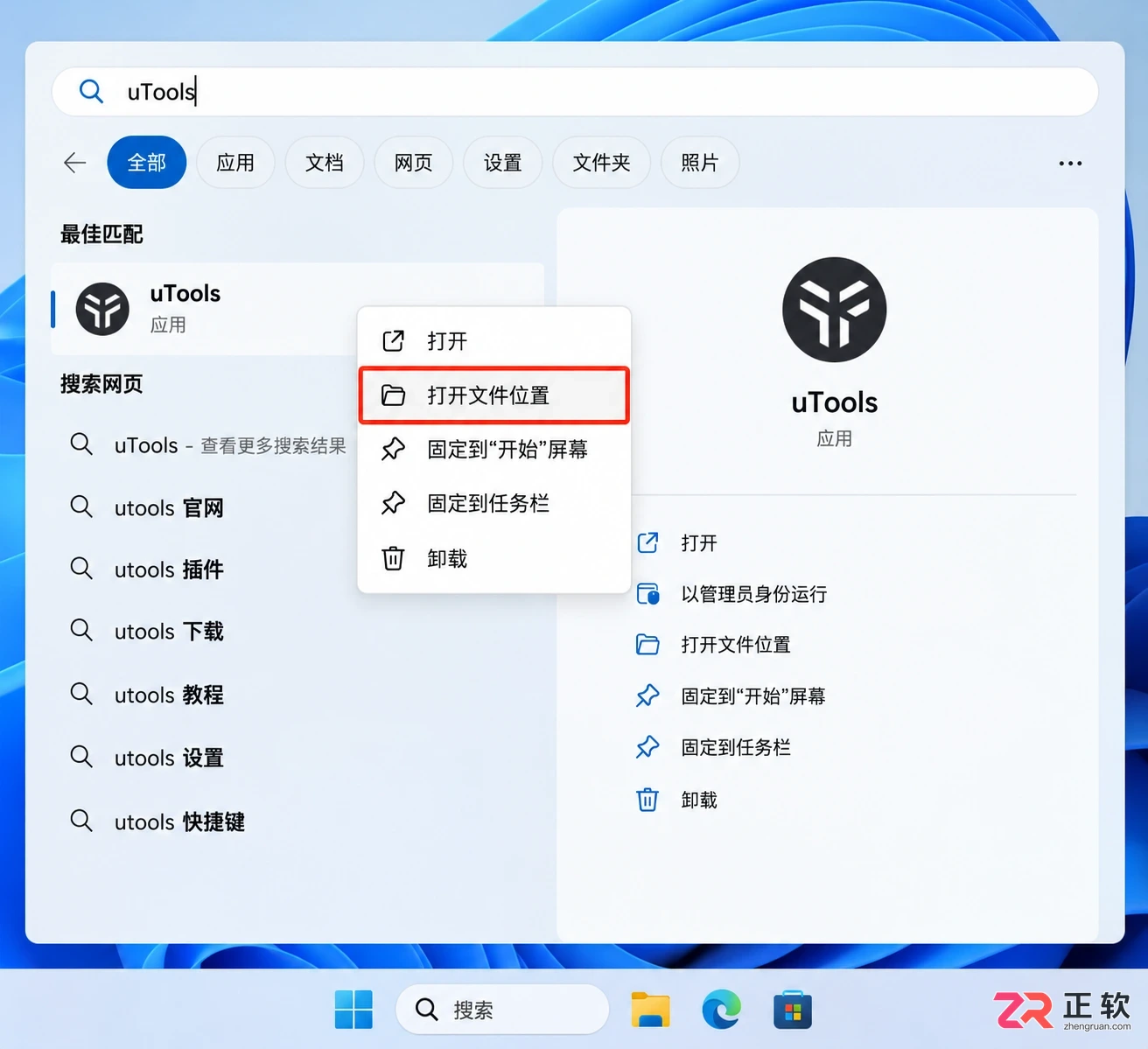Image resolution: width=1148 pixels, height=1049 pixels.
Task: Click the search icon beside 'utools 官网'
Action: pyautogui.click(x=81, y=507)
